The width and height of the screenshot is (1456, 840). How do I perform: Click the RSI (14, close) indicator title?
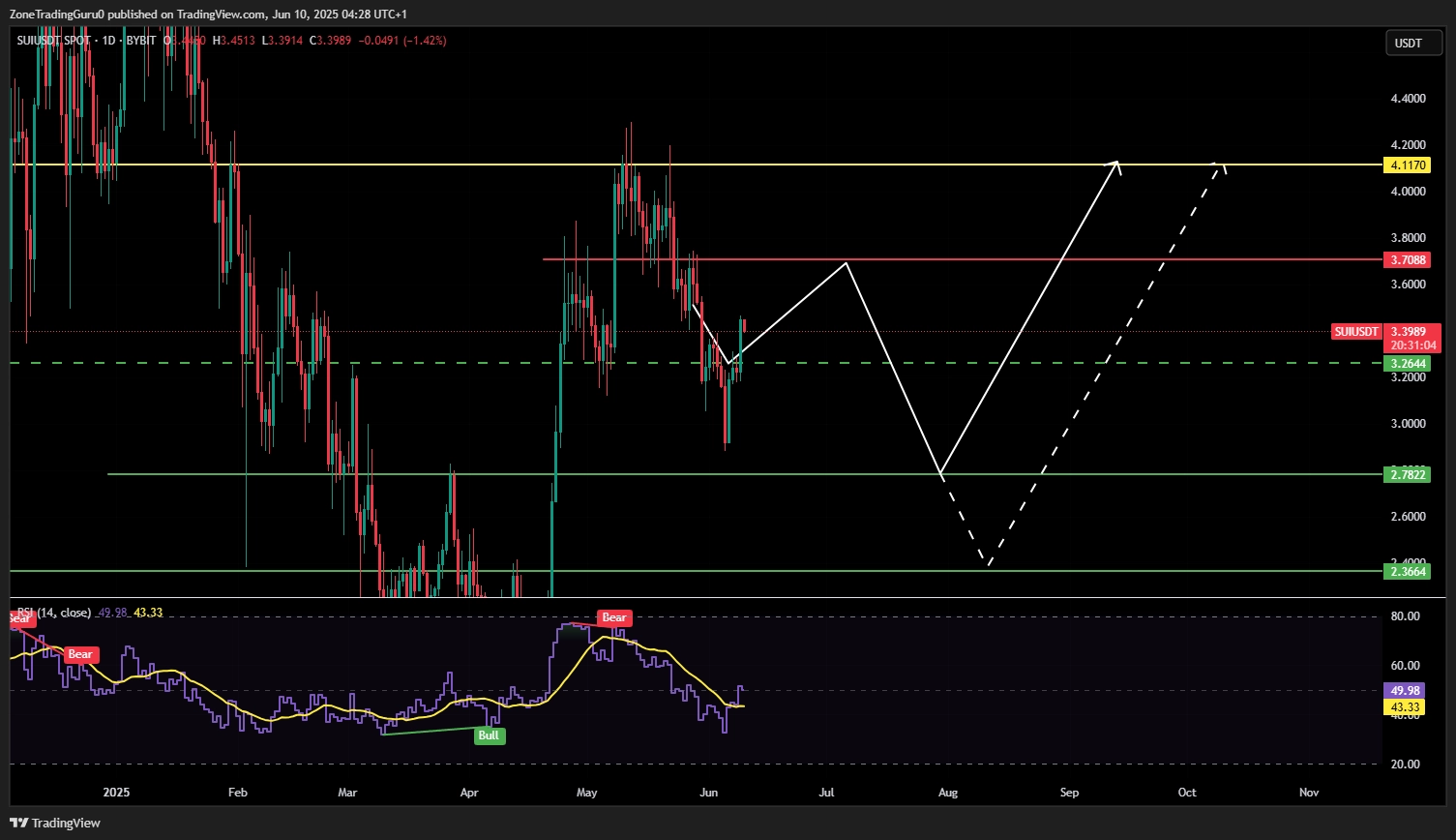tap(54, 613)
